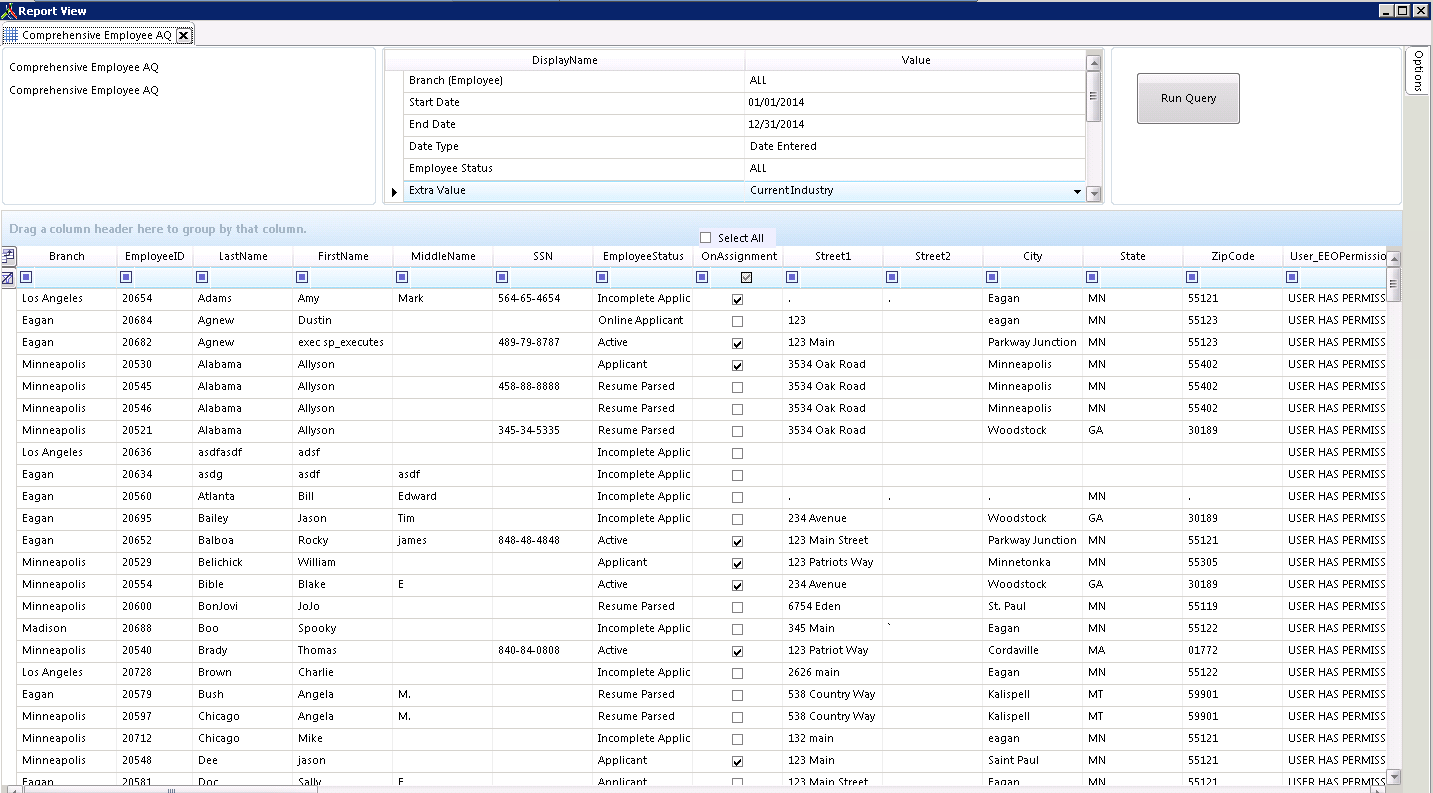The image size is (1433, 793).
Task: Click the data grid vertical scrollbar thumb
Action: pyautogui.click(x=1394, y=284)
